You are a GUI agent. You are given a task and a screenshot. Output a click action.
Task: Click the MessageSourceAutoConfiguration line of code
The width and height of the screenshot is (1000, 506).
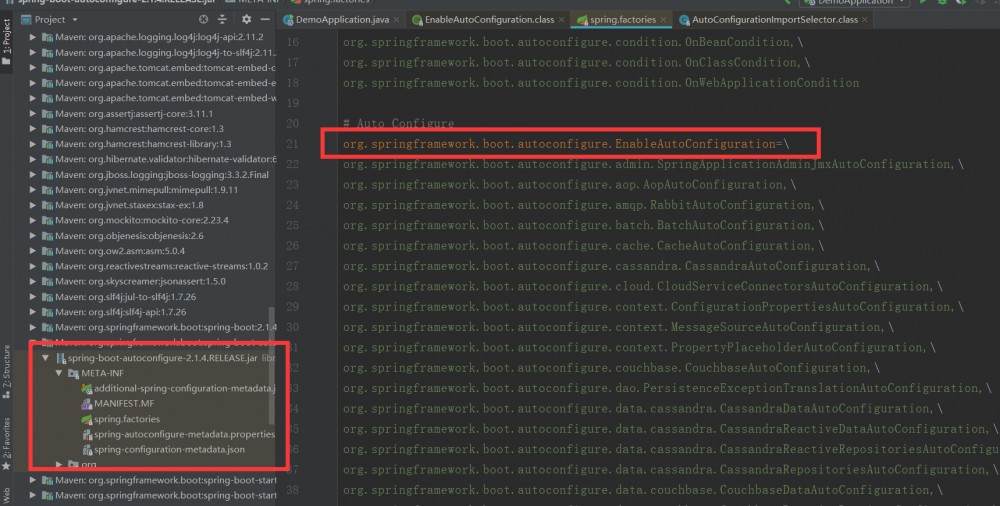[618, 327]
